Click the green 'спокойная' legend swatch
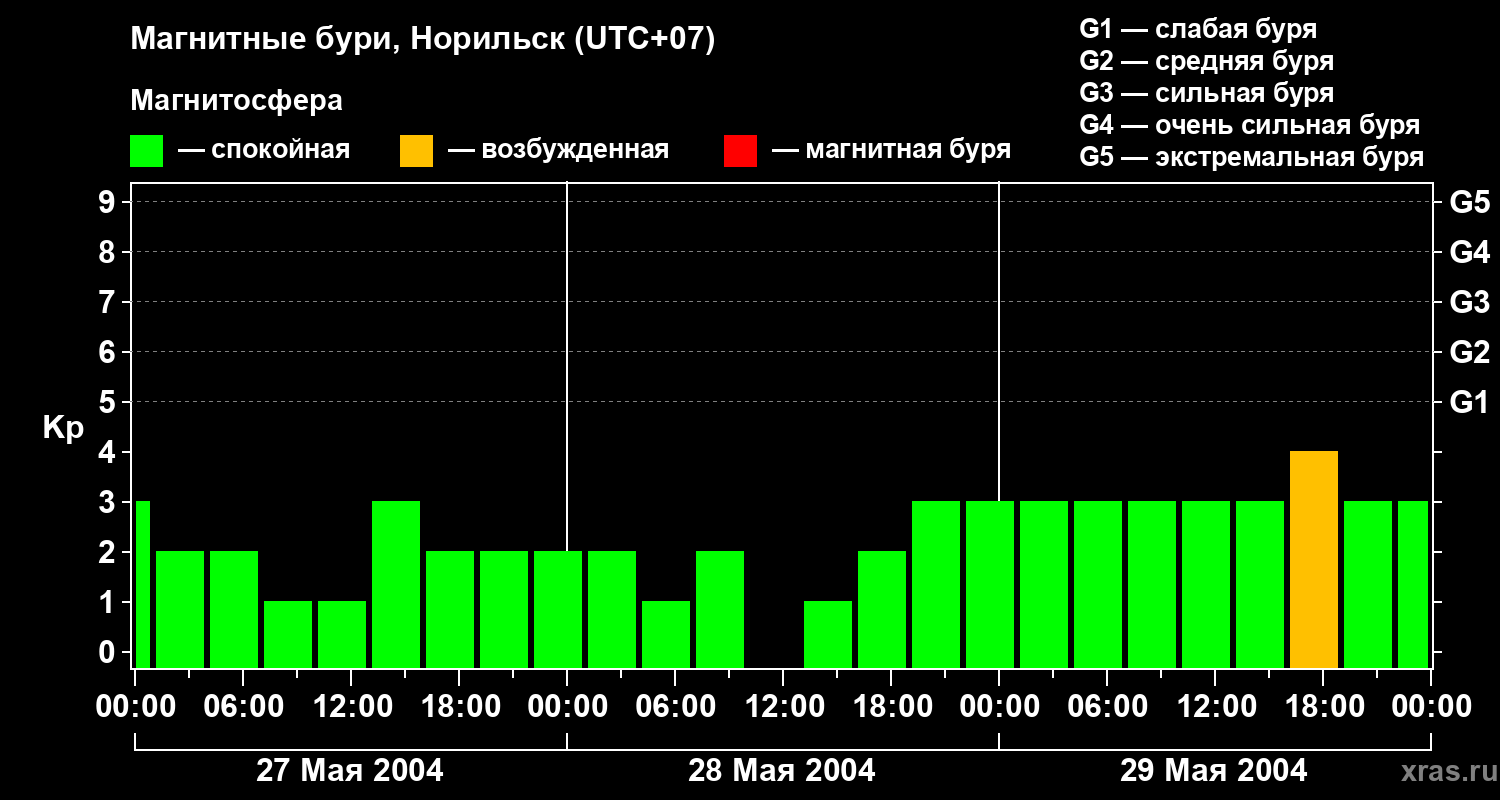1500x800 pixels. coord(146,151)
